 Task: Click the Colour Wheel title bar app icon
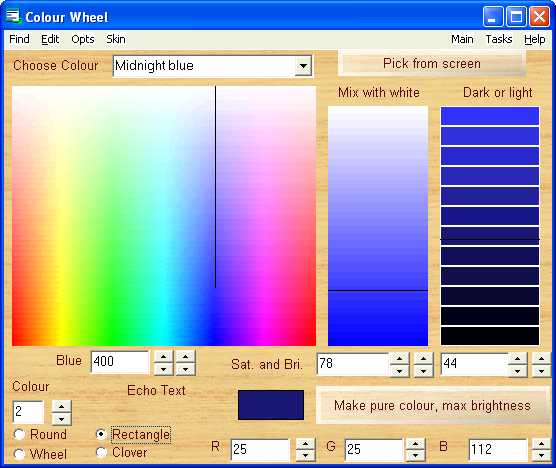(x=13, y=16)
